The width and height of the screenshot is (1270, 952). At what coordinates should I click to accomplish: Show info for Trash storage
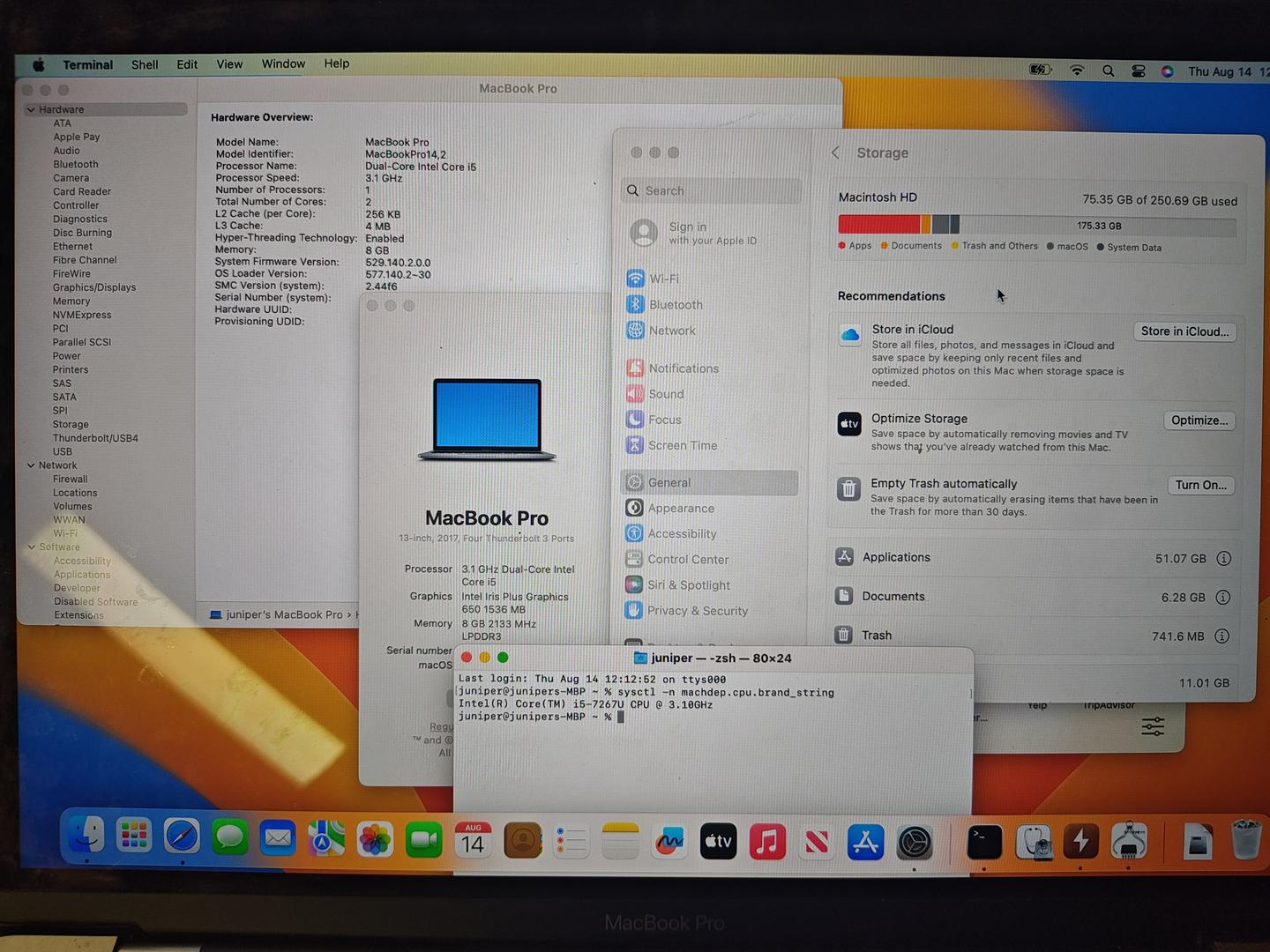(1221, 636)
